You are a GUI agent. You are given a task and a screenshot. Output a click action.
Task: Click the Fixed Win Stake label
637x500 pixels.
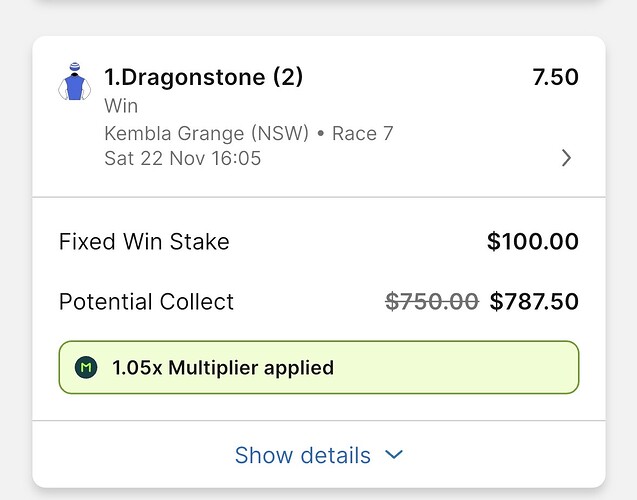click(144, 242)
